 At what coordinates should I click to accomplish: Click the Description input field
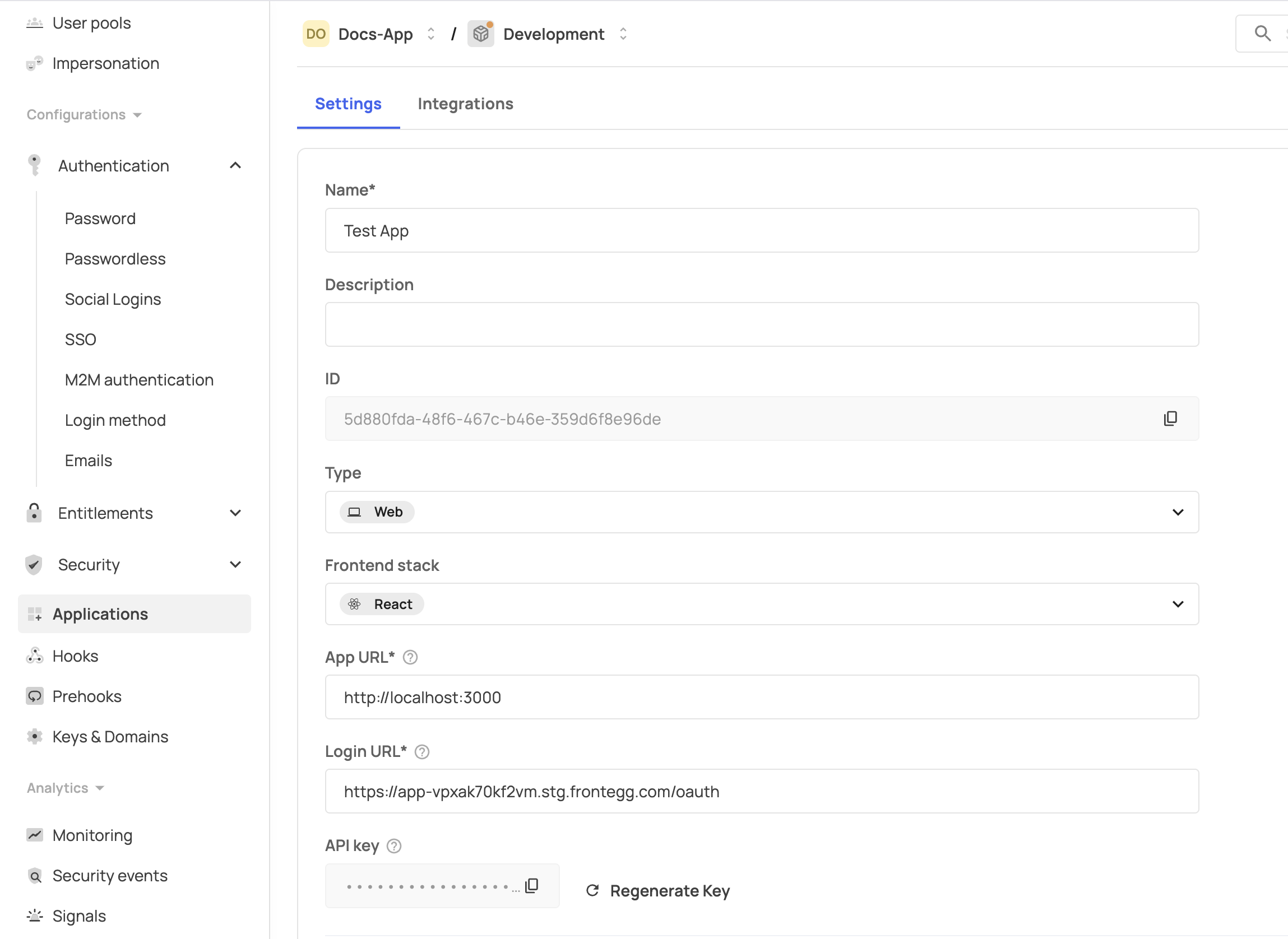coord(762,324)
